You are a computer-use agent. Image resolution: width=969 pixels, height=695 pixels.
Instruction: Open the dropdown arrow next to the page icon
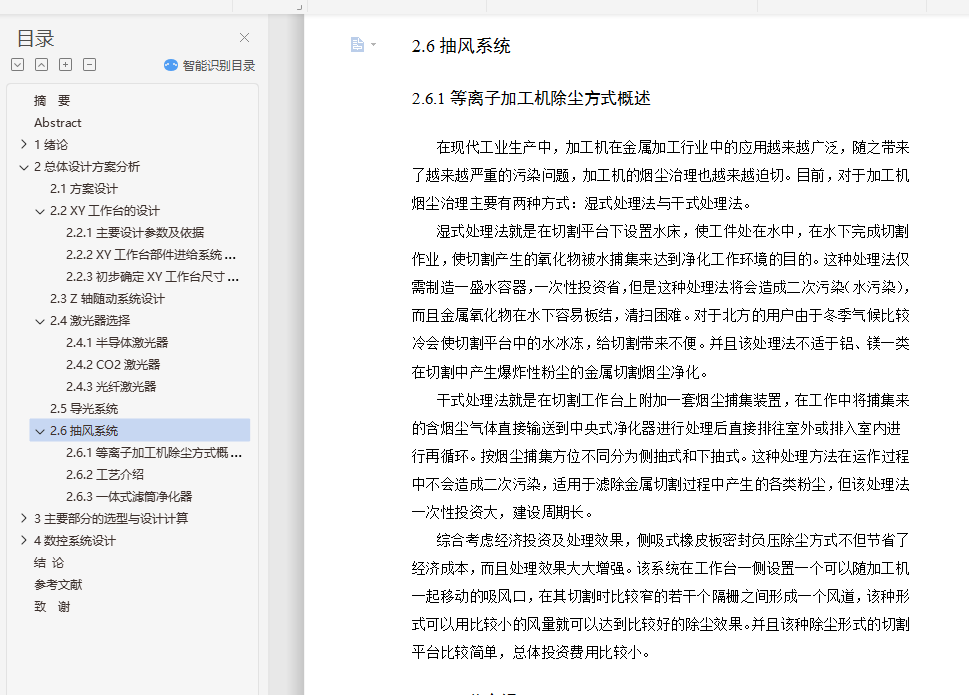click(373, 44)
